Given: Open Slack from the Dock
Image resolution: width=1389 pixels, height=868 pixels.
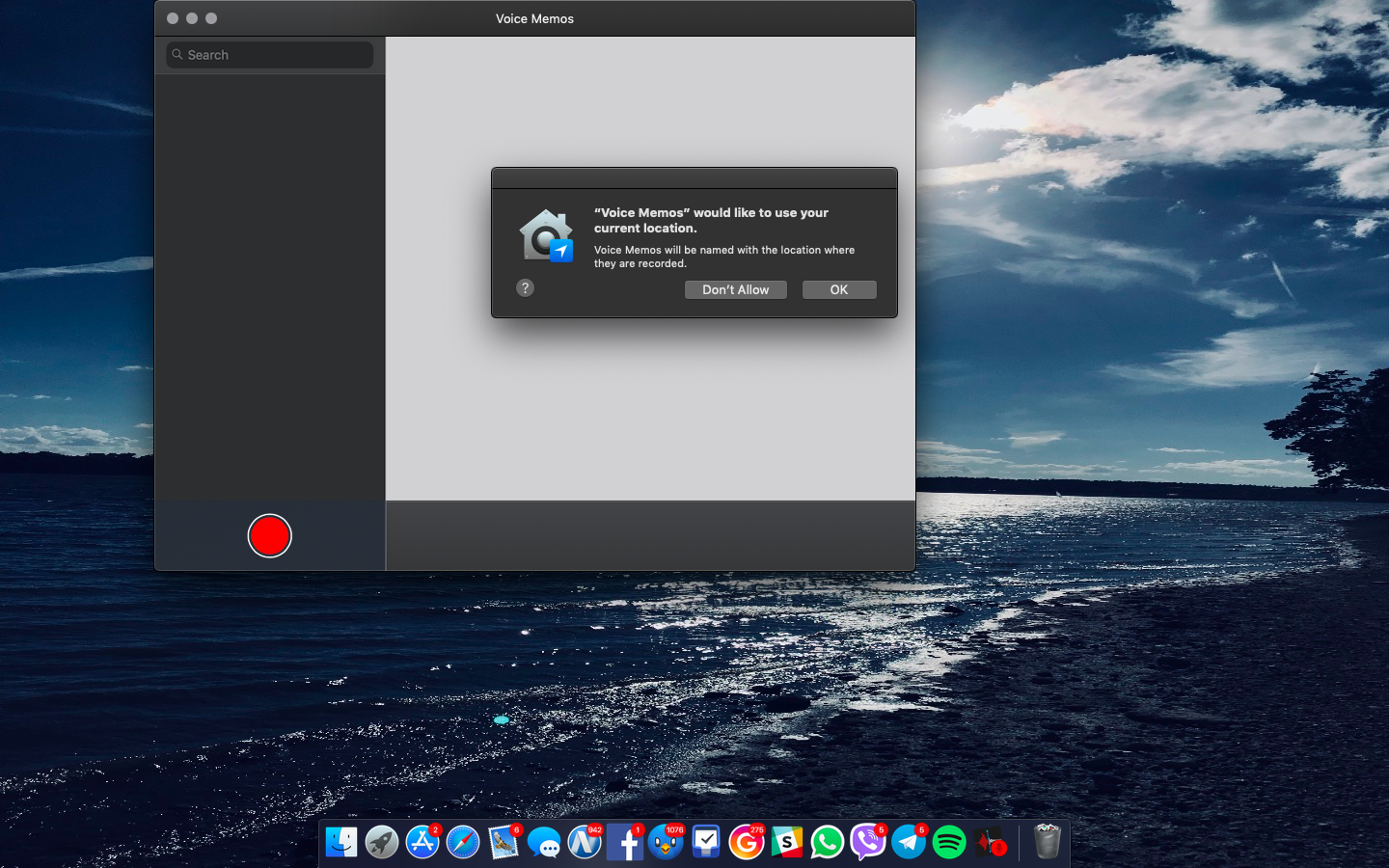Looking at the screenshot, I should pyautogui.click(x=787, y=843).
